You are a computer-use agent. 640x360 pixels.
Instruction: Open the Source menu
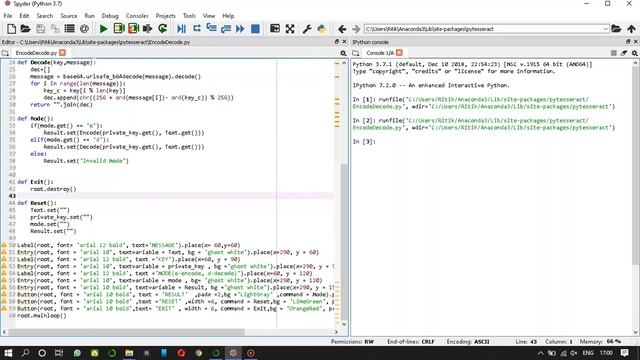(69, 16)
